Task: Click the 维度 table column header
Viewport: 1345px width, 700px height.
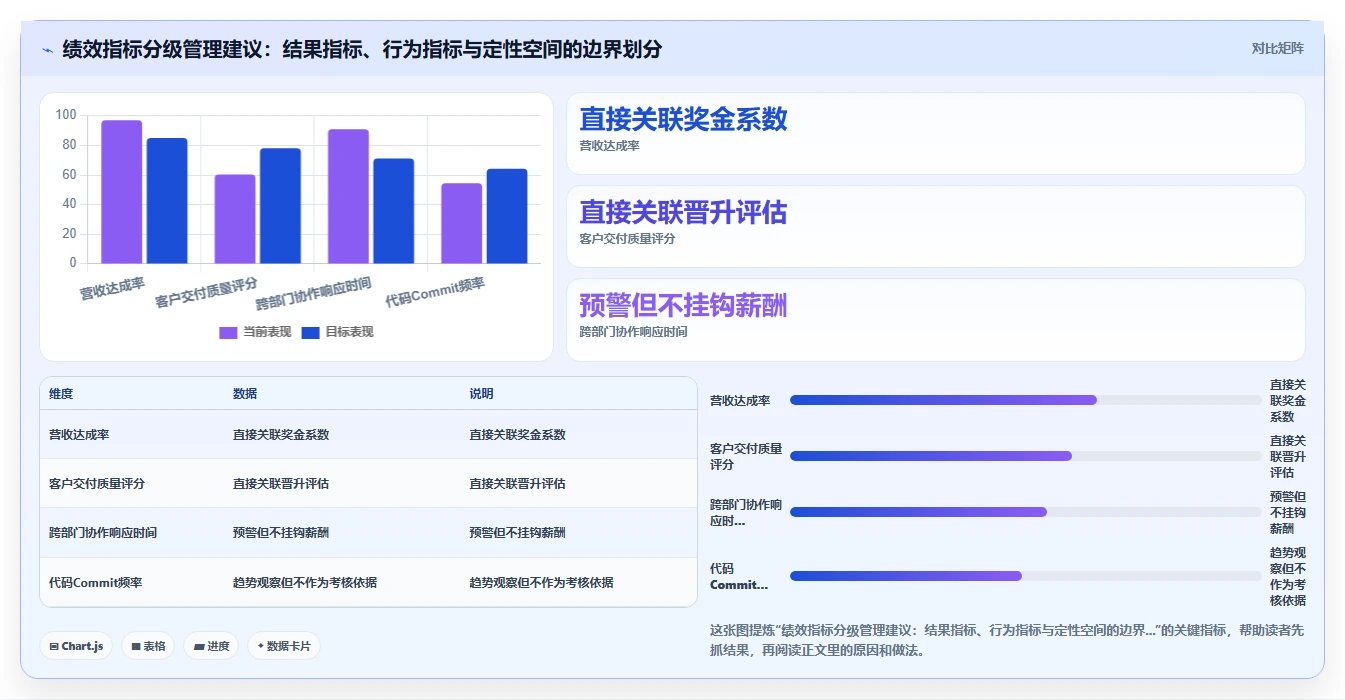Action: tap(61, 394)
